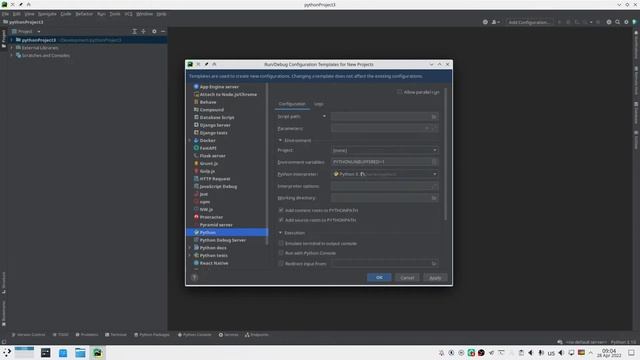This screenshot has height=360, width=640.
Task: Click Cancel button in dialog
Action: [x=407, y=278]
